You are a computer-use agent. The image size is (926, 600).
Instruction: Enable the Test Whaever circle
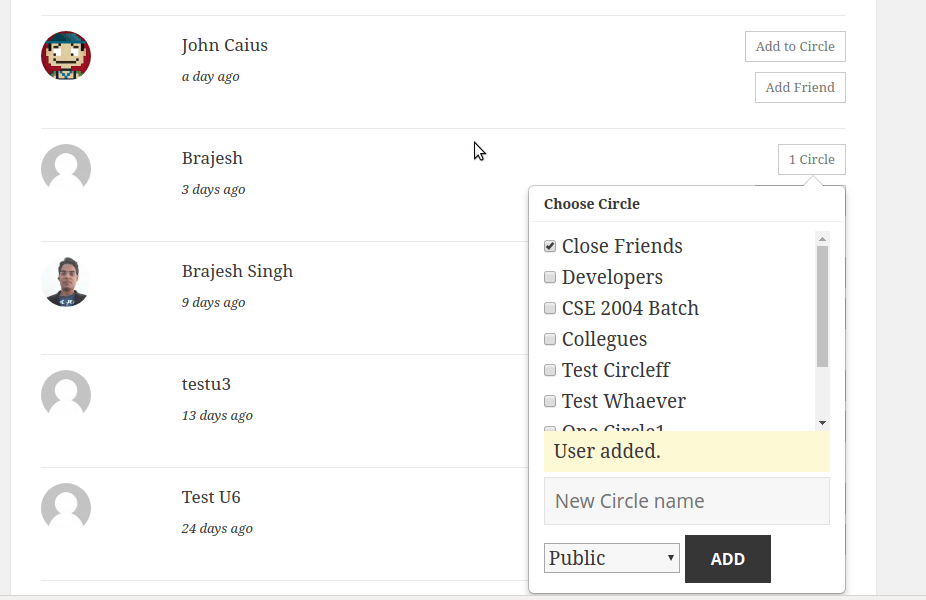click(549, 400)
